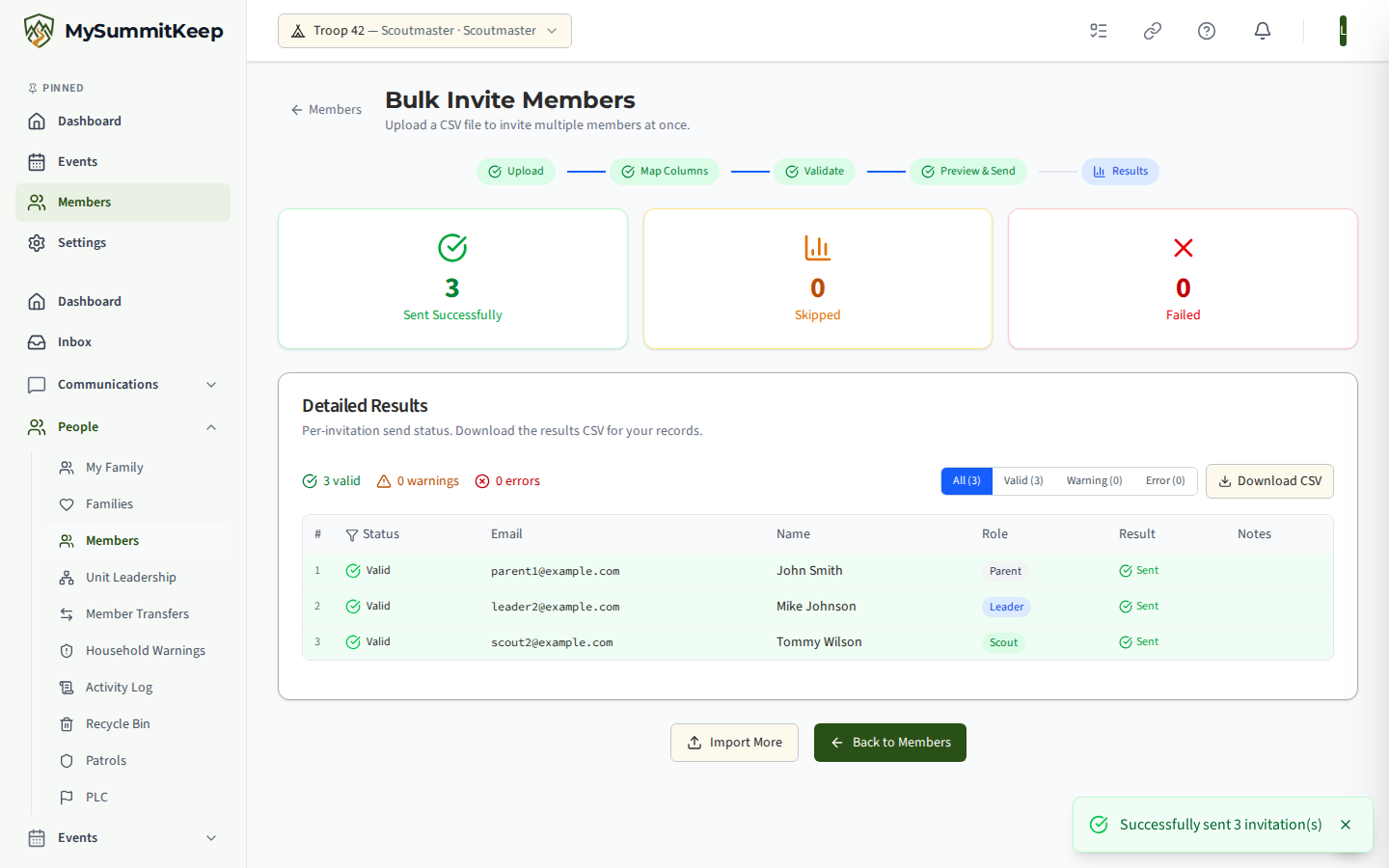
Task: Click the Sent result in John Smith's row
Action: coord(1139,571)
